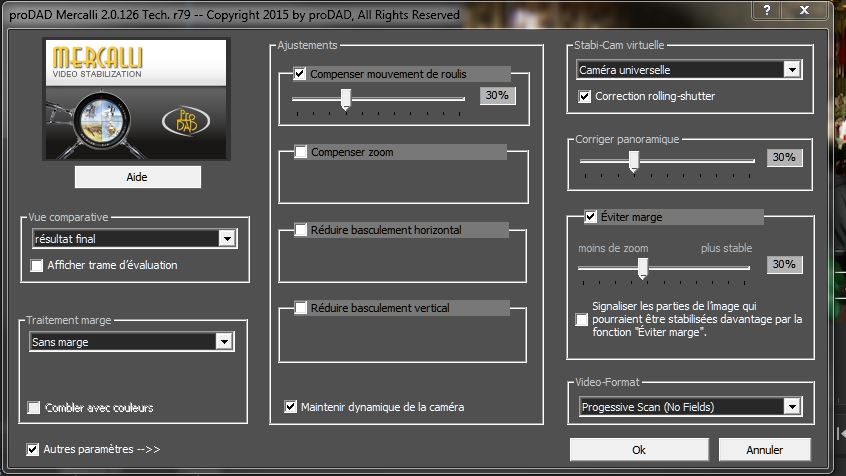Click the Mercalli video stabilization logo image
The width and height of the screenshot is (846, 476).
[136, 99]
